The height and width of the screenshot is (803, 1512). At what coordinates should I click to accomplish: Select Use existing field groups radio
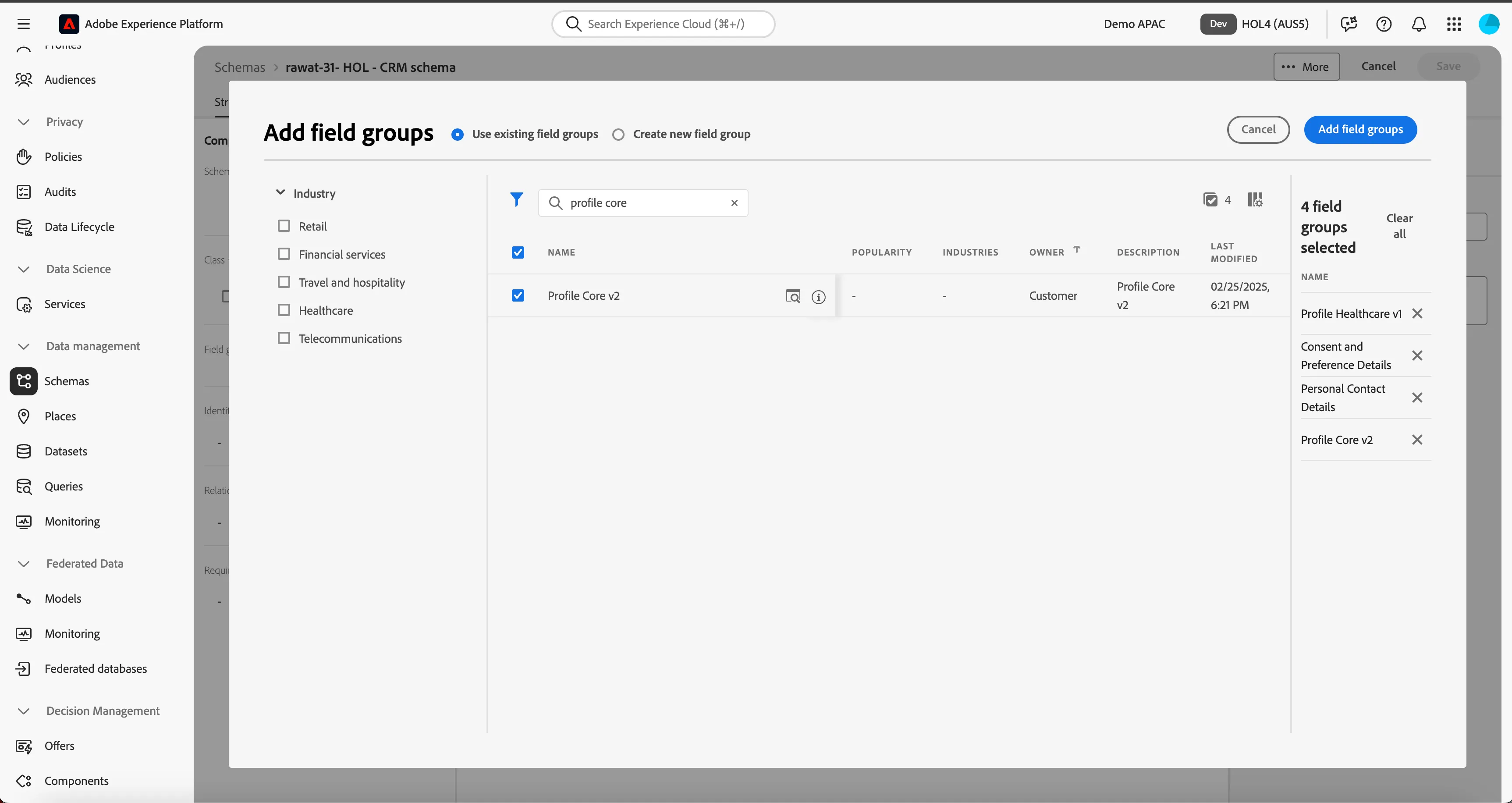click(x=457, y=135)
